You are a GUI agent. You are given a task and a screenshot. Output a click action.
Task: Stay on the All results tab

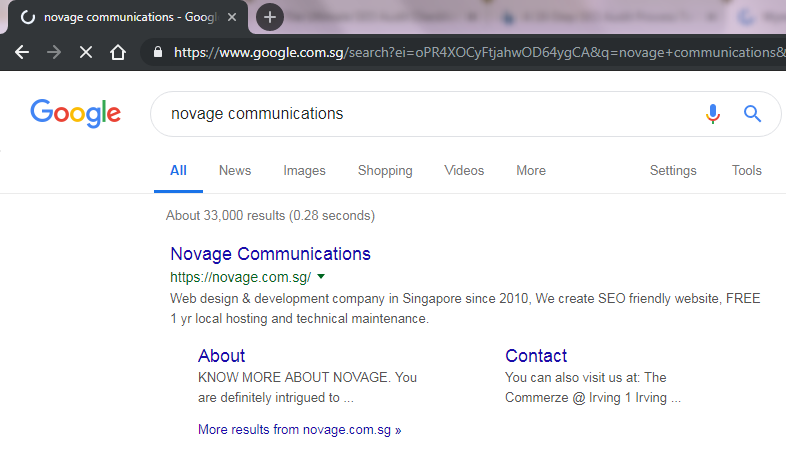178,171
